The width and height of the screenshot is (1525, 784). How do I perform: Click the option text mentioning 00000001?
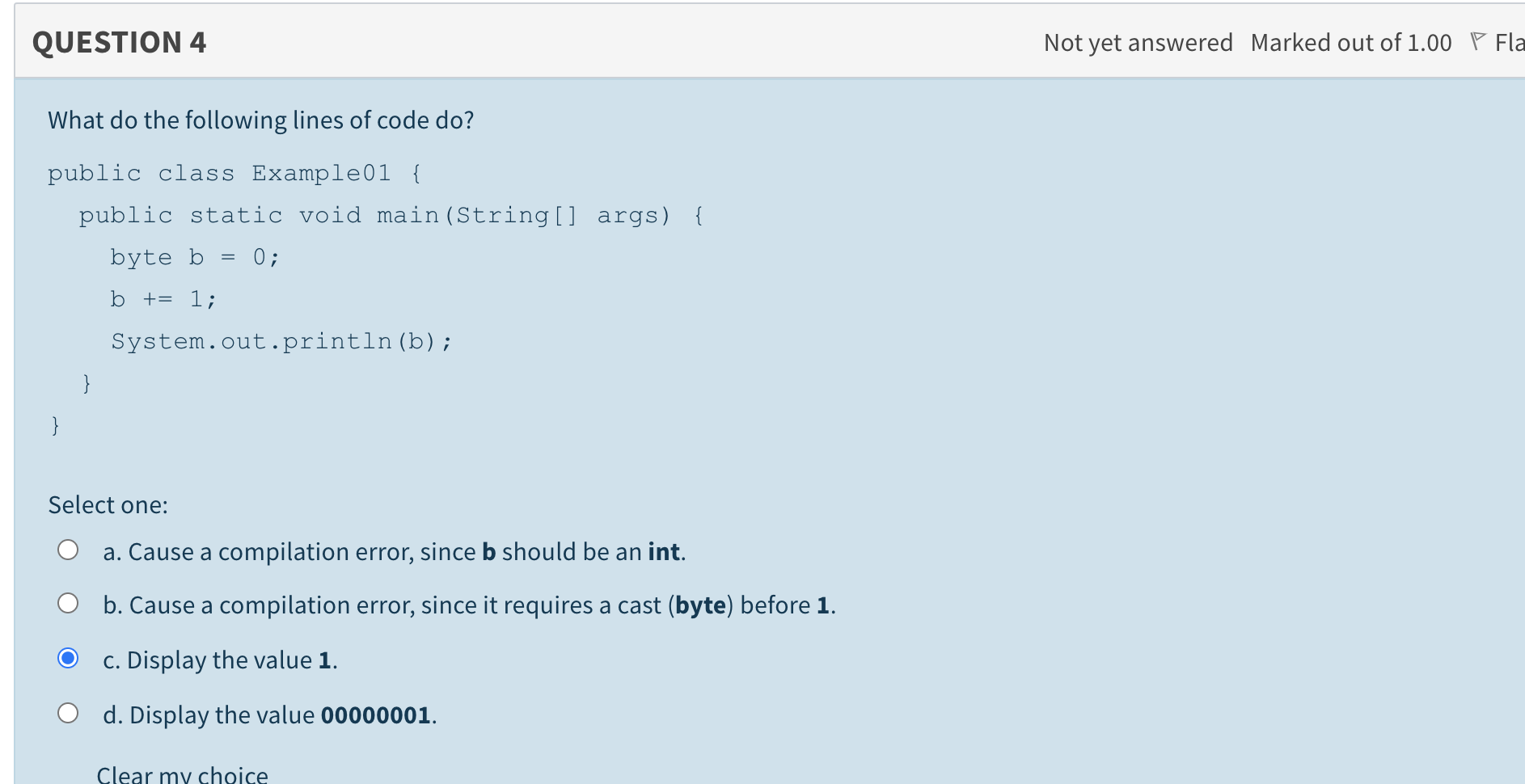tap(269, 714)
